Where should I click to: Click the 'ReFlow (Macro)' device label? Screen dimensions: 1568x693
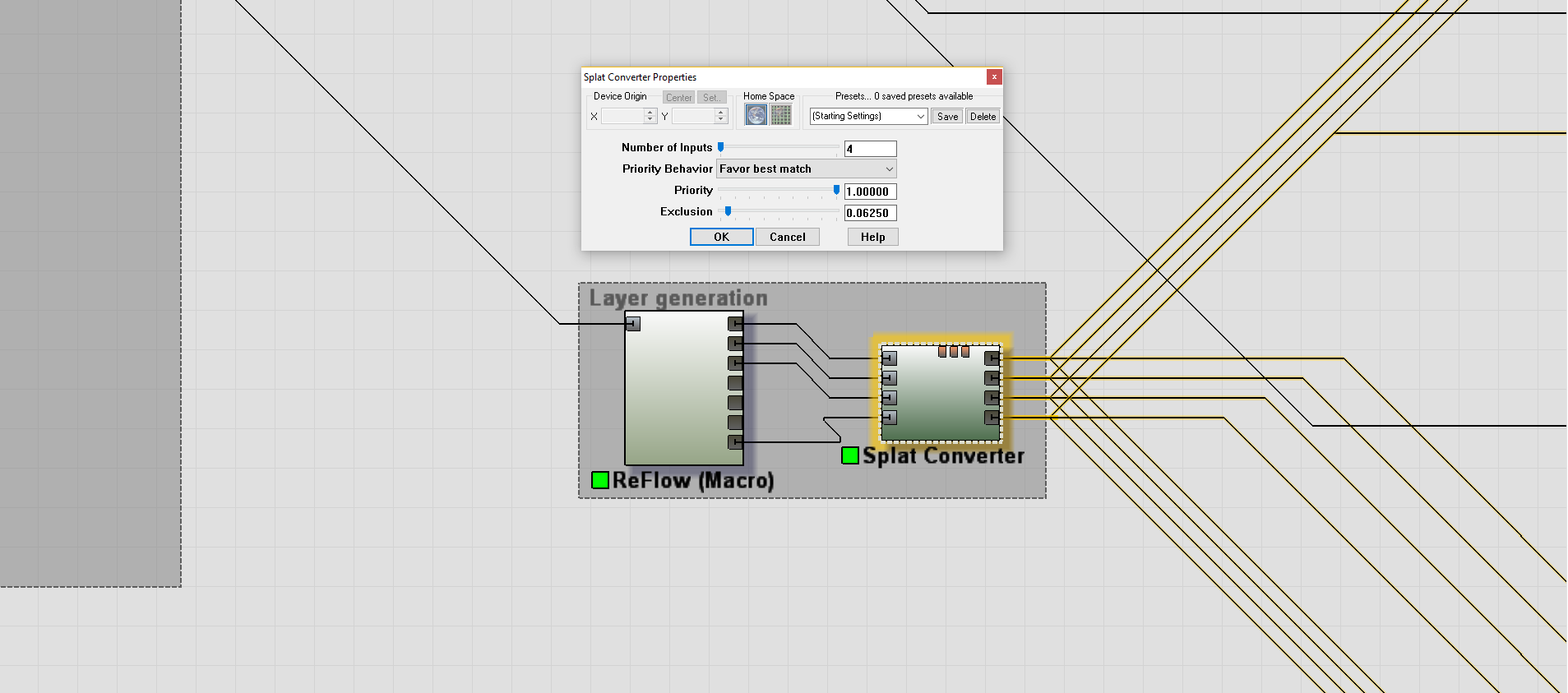coord(693,480)
